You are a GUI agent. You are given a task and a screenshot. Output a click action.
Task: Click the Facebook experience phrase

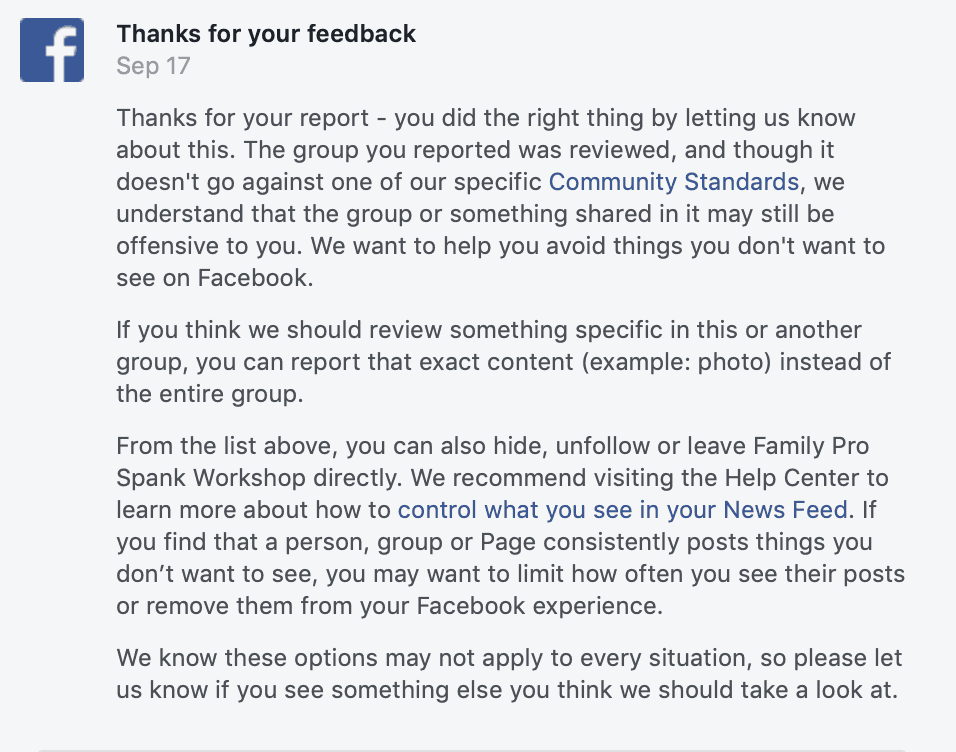[539, 606]
